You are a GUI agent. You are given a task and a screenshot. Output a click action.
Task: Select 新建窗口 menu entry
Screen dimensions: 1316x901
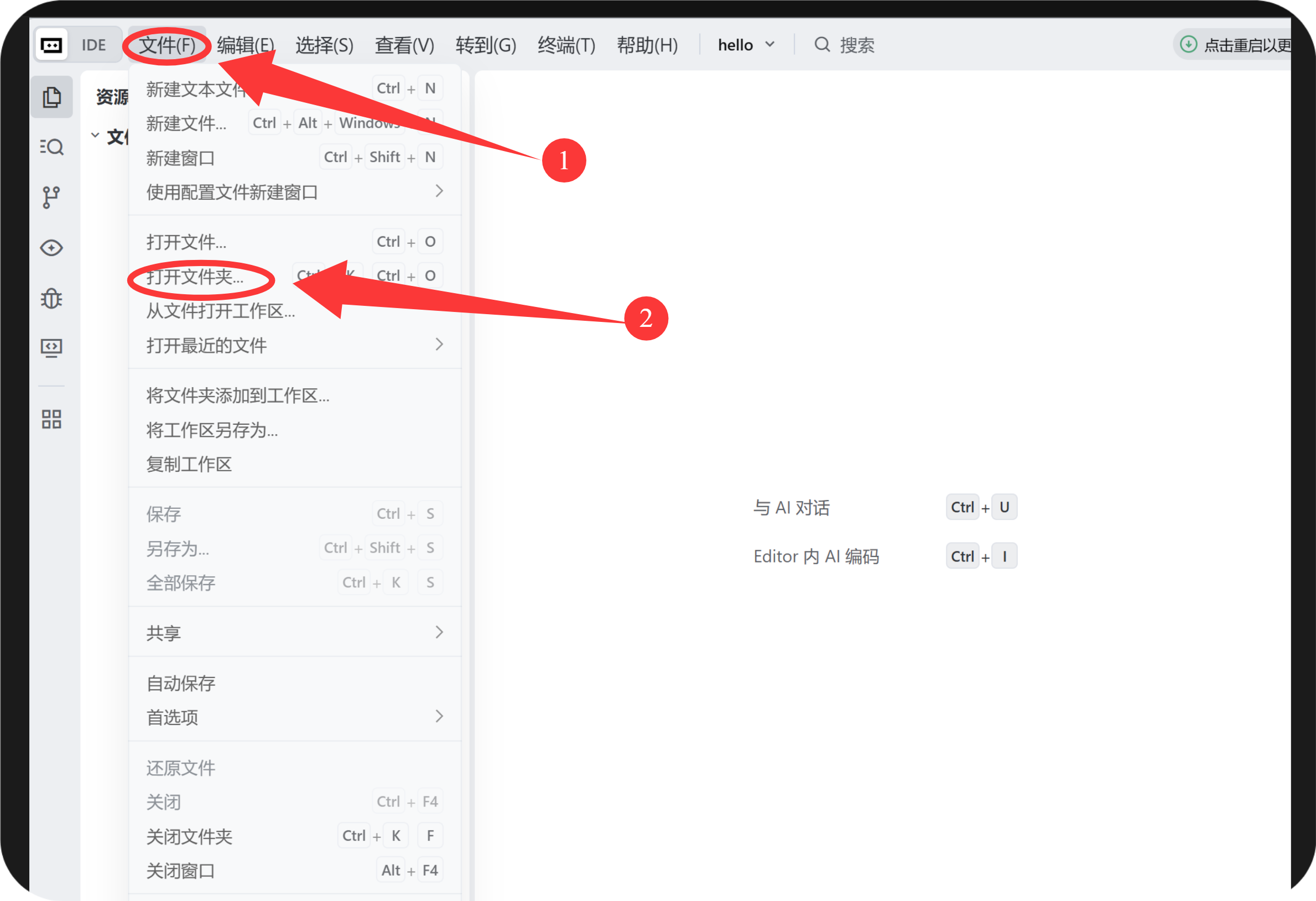(181, 158)
